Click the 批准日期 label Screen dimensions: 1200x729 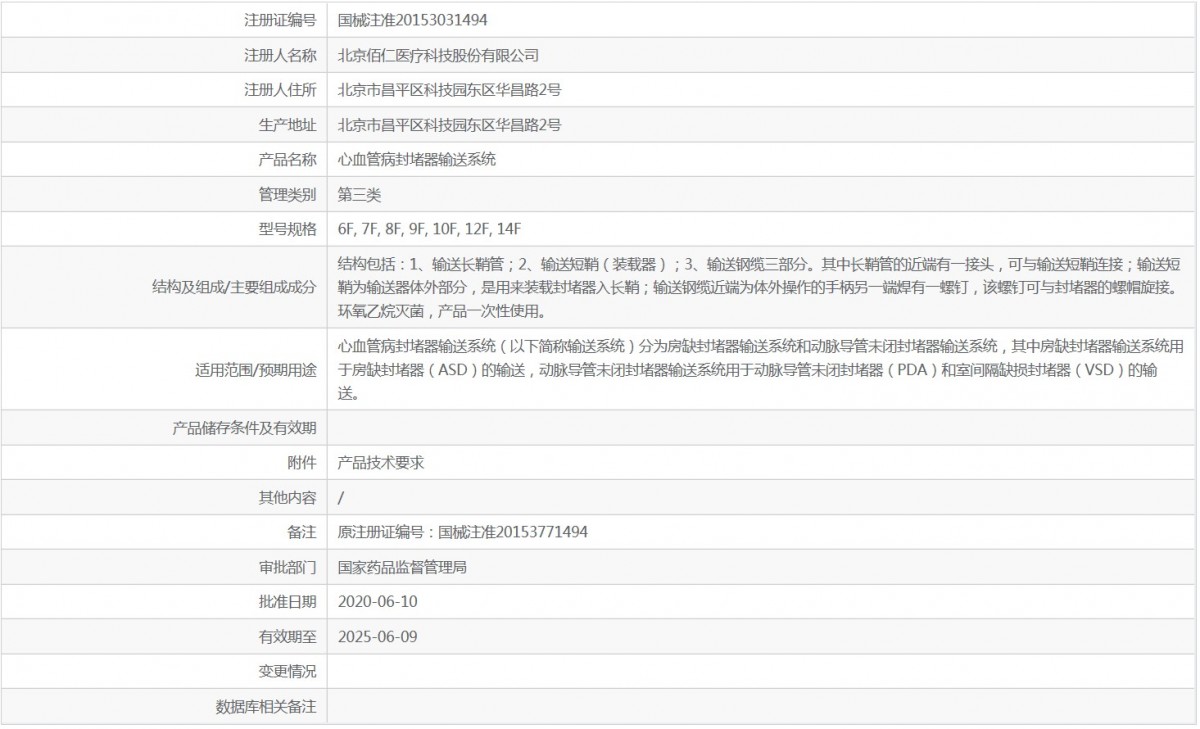[x=287, y=602]
